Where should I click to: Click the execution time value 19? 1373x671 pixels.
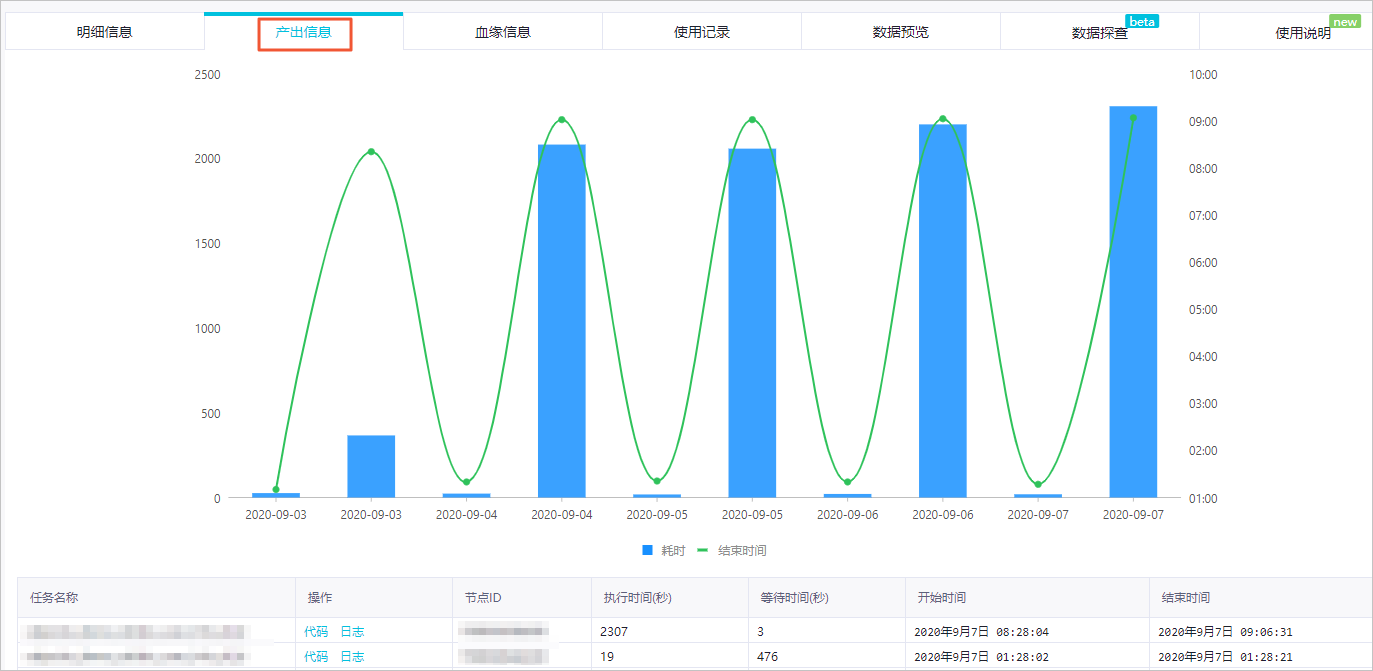click(607, 657)
